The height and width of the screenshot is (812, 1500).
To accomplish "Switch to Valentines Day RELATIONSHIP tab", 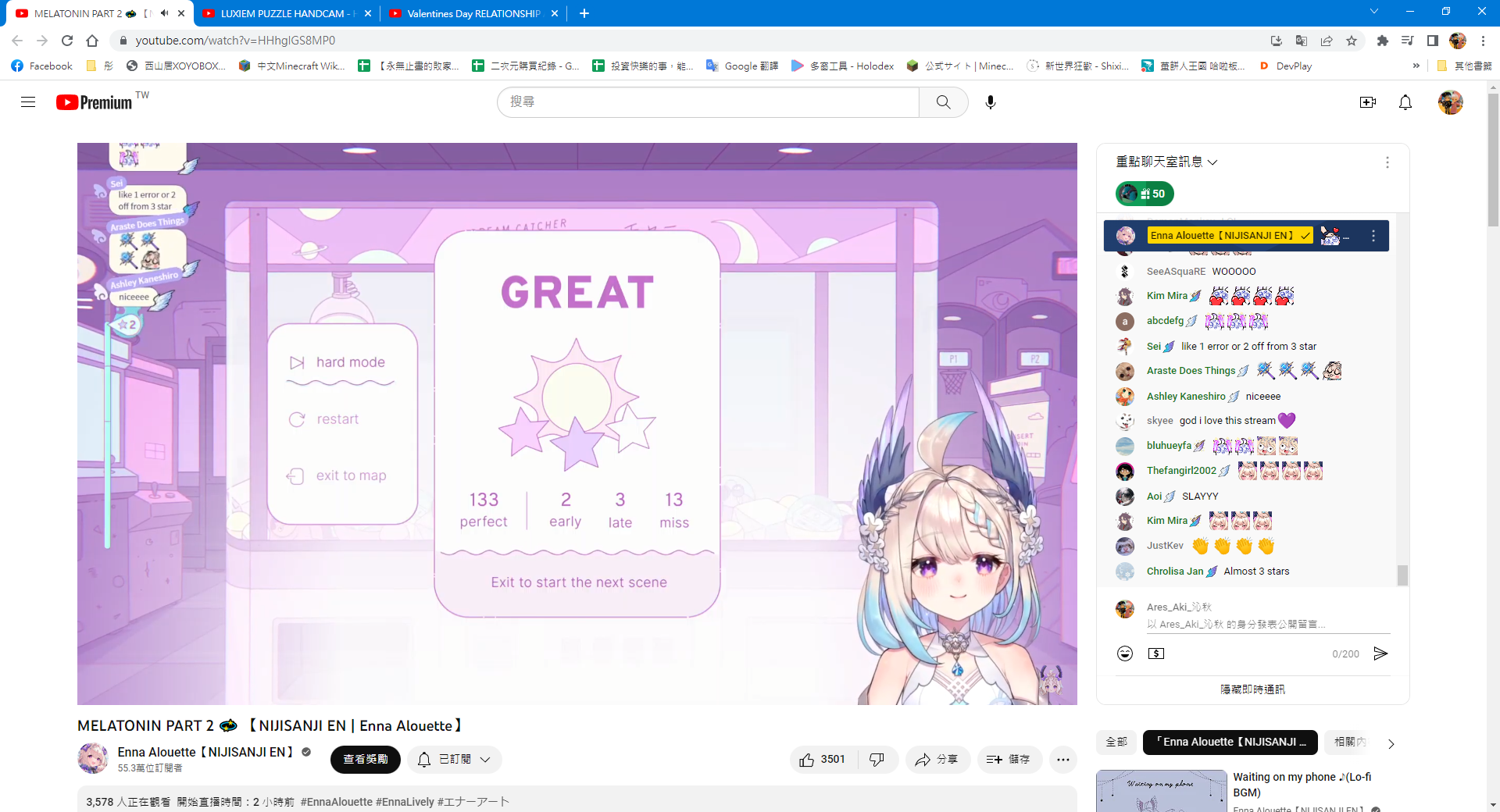I will coord(473,13).
